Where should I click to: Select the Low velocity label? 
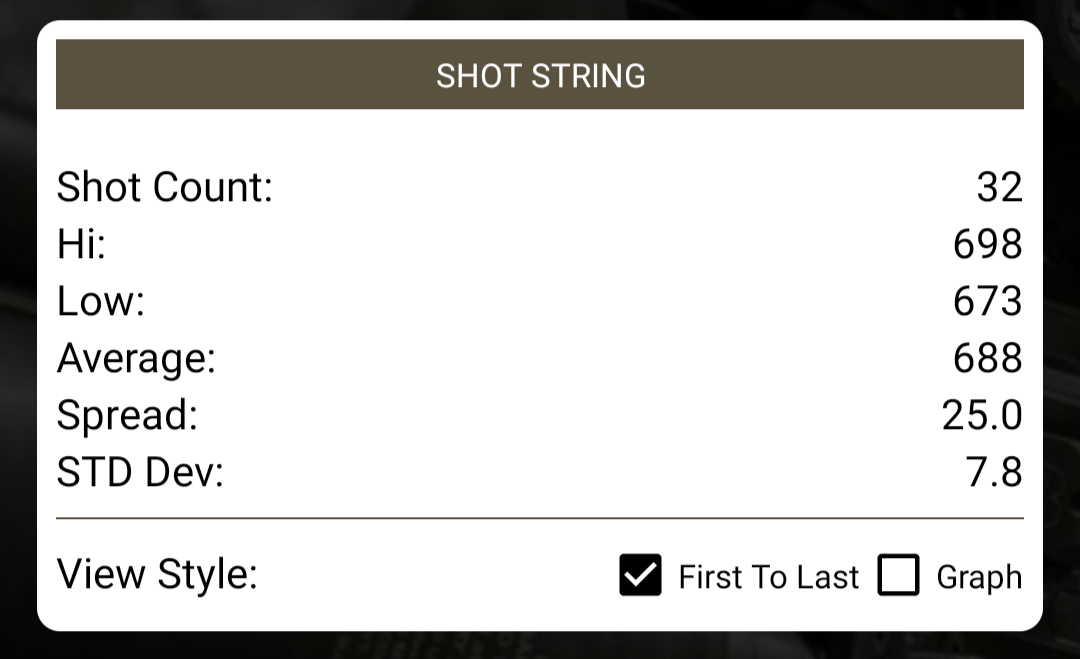pos(101,301)
